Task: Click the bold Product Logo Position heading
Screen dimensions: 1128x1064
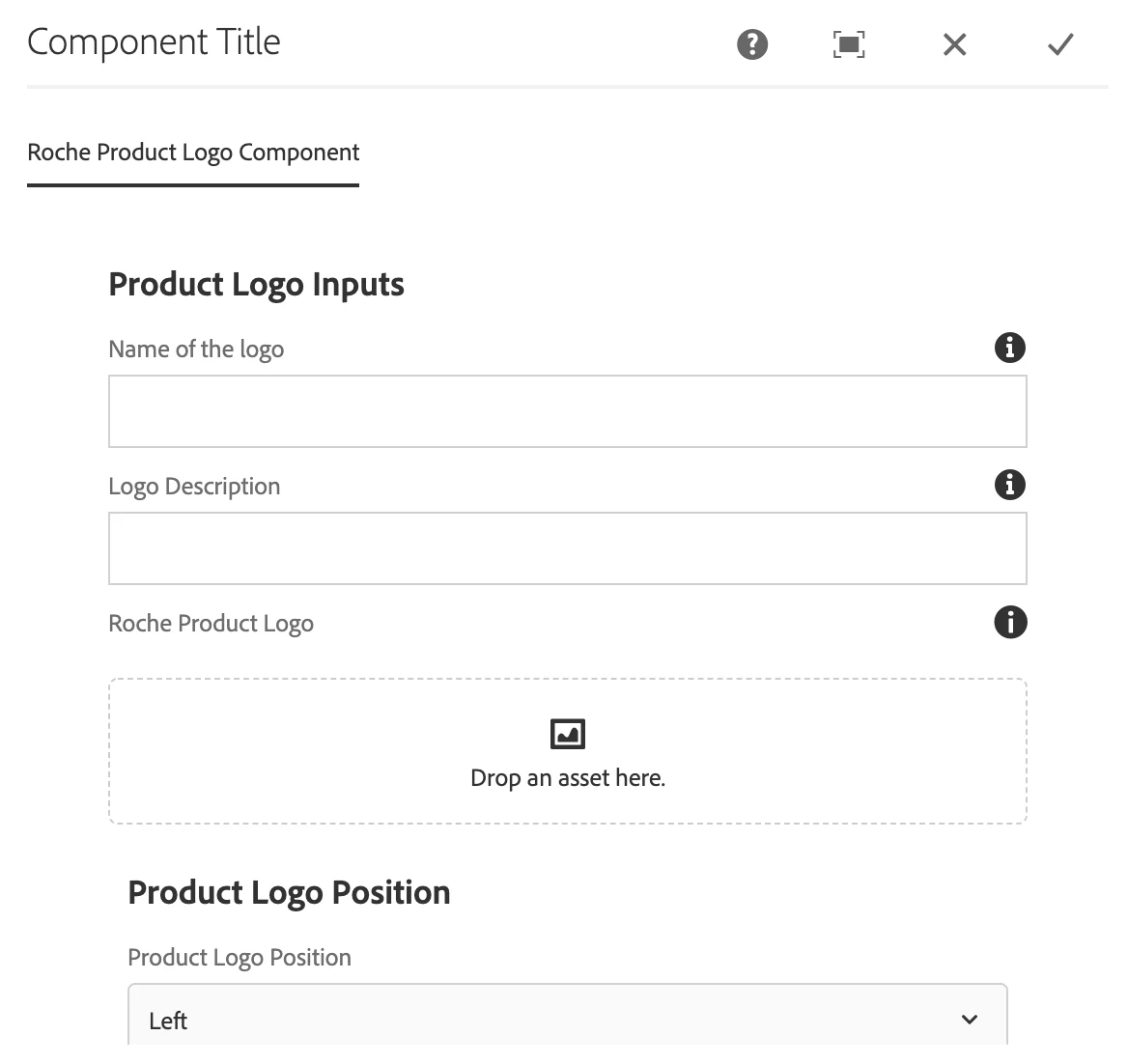Action: (289, 892)
